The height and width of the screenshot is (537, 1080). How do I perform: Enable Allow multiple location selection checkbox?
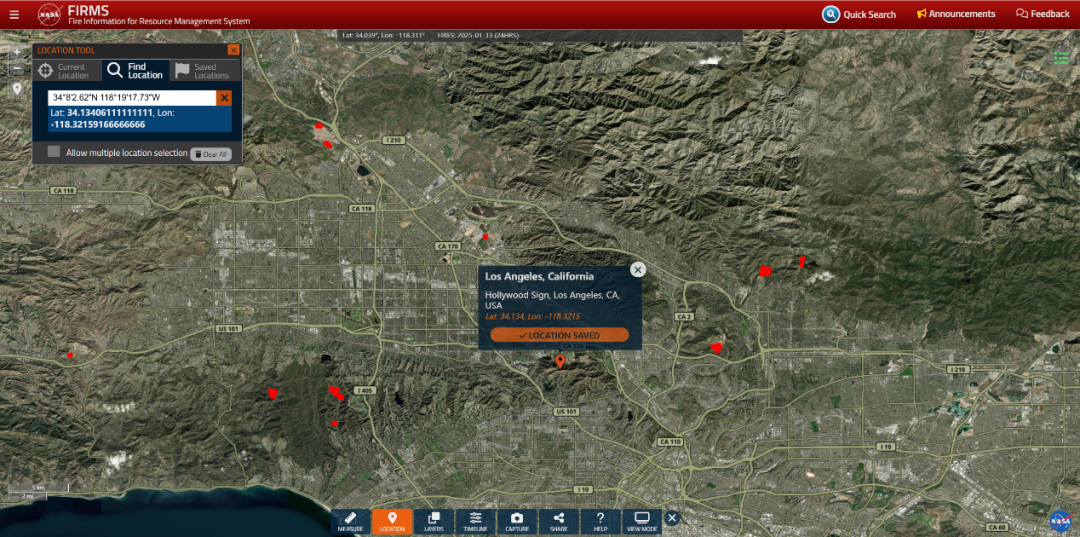[x=54, y=152]
